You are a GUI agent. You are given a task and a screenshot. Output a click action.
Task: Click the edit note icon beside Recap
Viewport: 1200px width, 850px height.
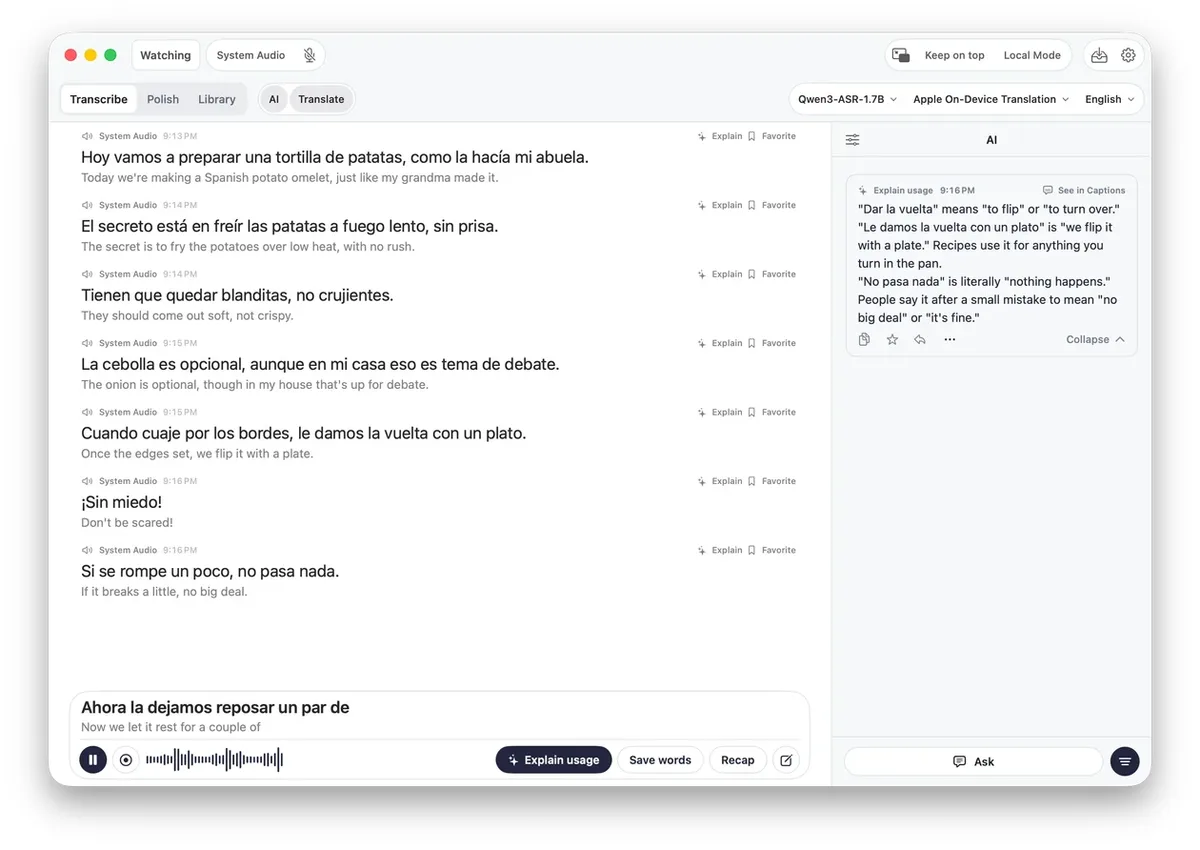click(786, 760)
